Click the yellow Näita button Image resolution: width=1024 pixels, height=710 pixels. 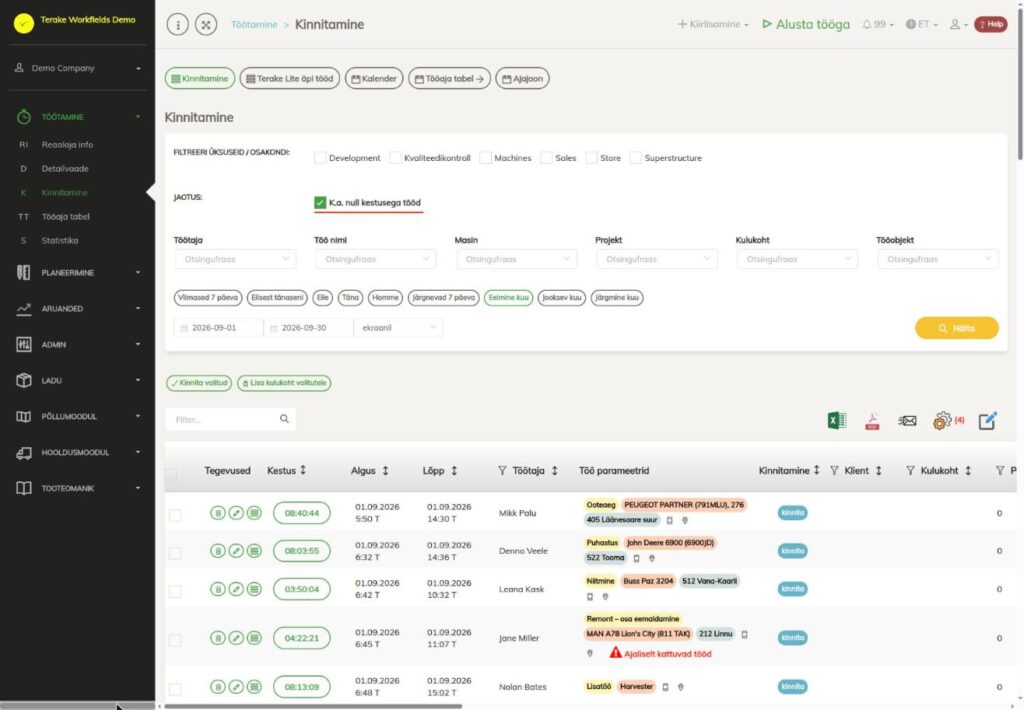[x=957, y=328]
